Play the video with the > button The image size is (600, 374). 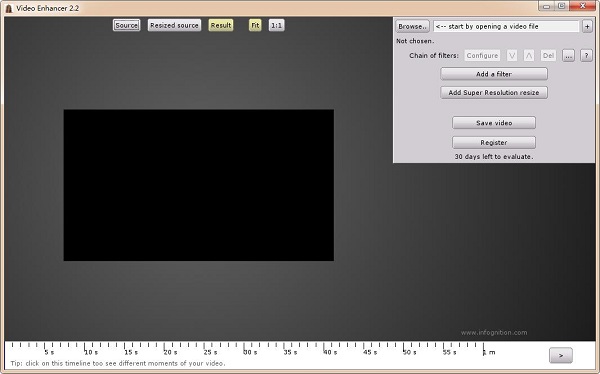click(561, 355)
